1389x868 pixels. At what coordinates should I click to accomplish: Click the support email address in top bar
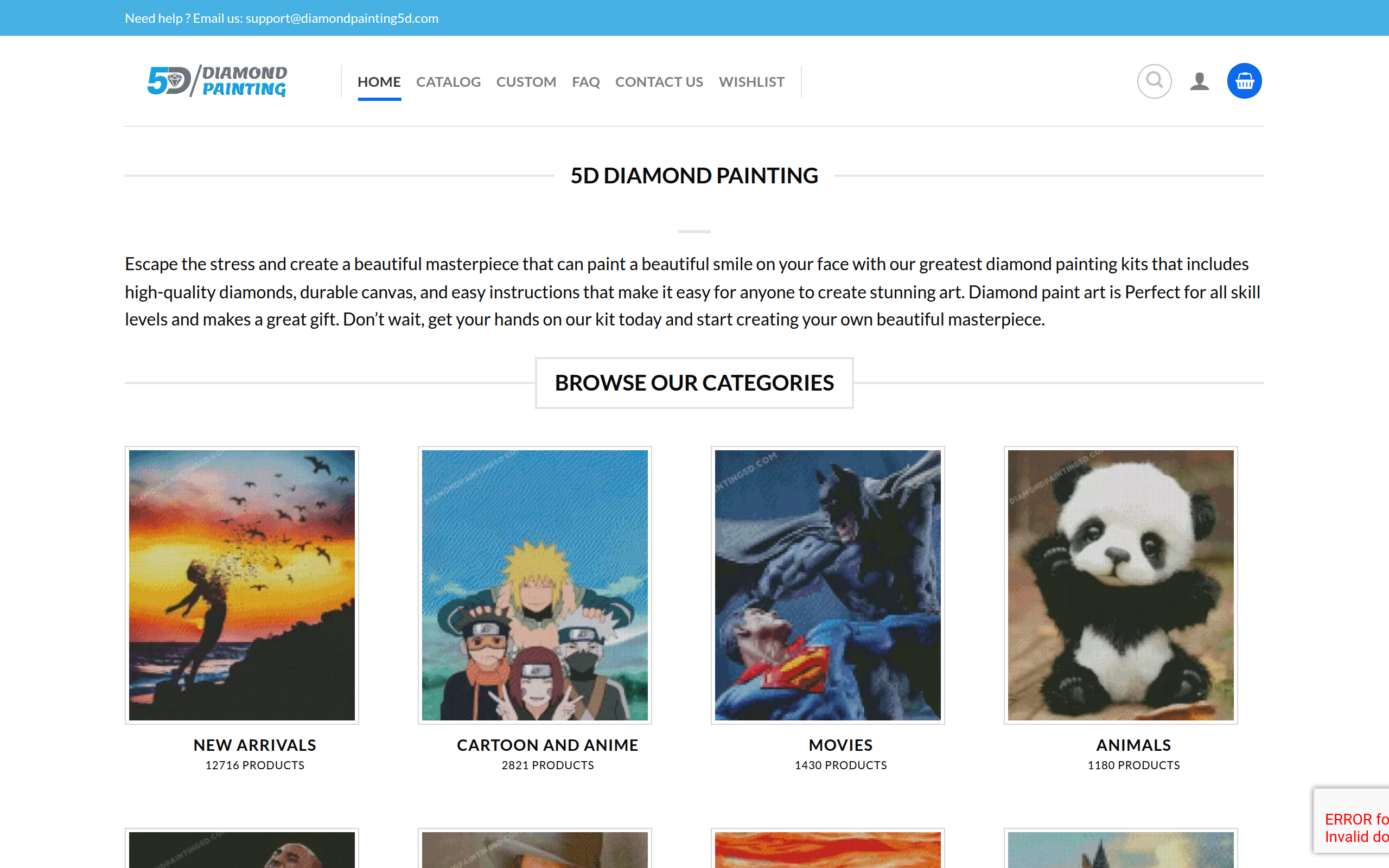pos(342,18)
